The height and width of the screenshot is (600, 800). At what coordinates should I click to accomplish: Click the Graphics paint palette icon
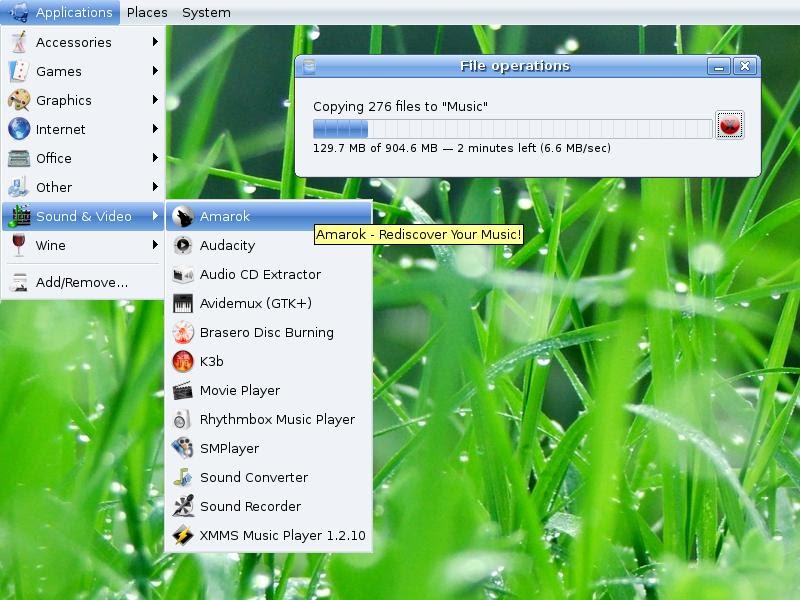click(x=19, y=100)
